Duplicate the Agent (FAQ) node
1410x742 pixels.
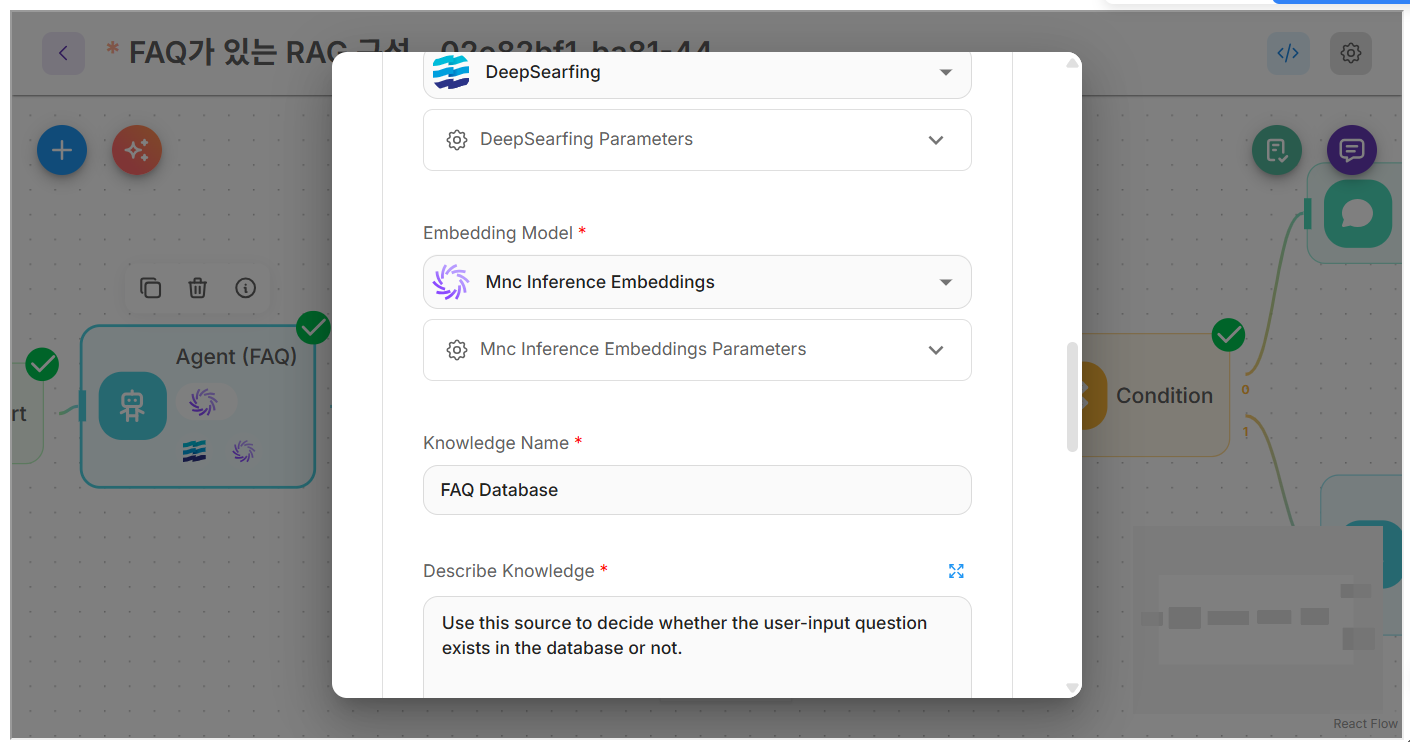click(150, 288)
